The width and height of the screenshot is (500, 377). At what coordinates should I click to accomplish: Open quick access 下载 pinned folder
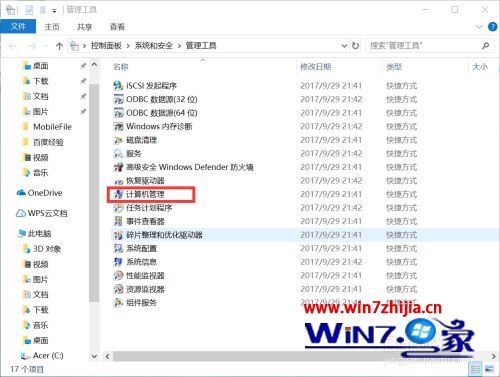pos(35,81)
